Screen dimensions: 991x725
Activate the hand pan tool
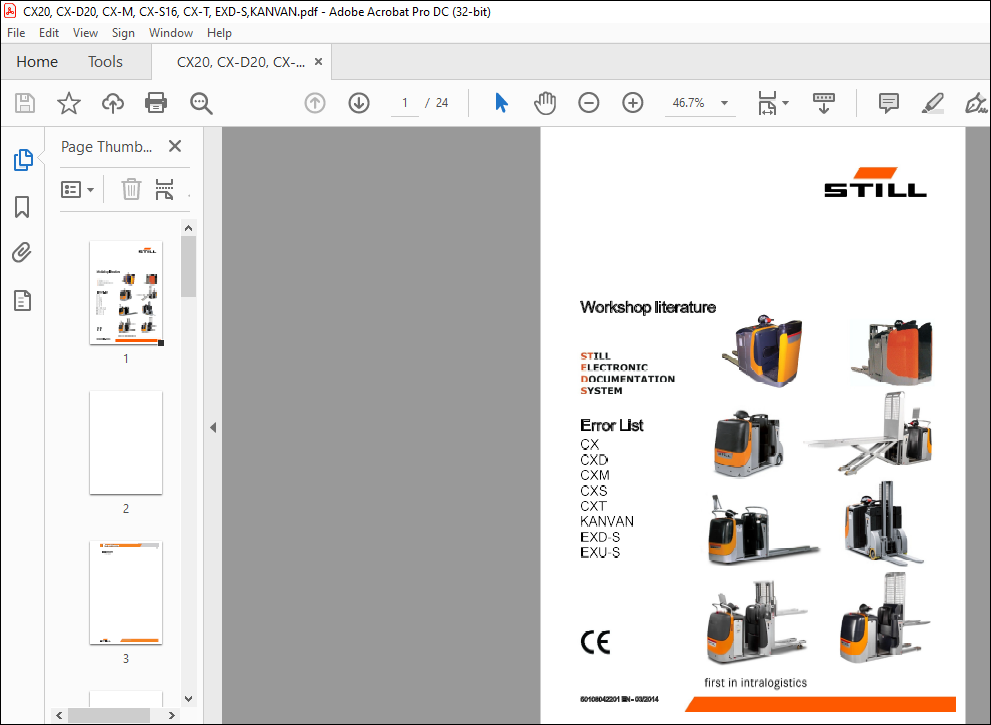tap(544, 102)
